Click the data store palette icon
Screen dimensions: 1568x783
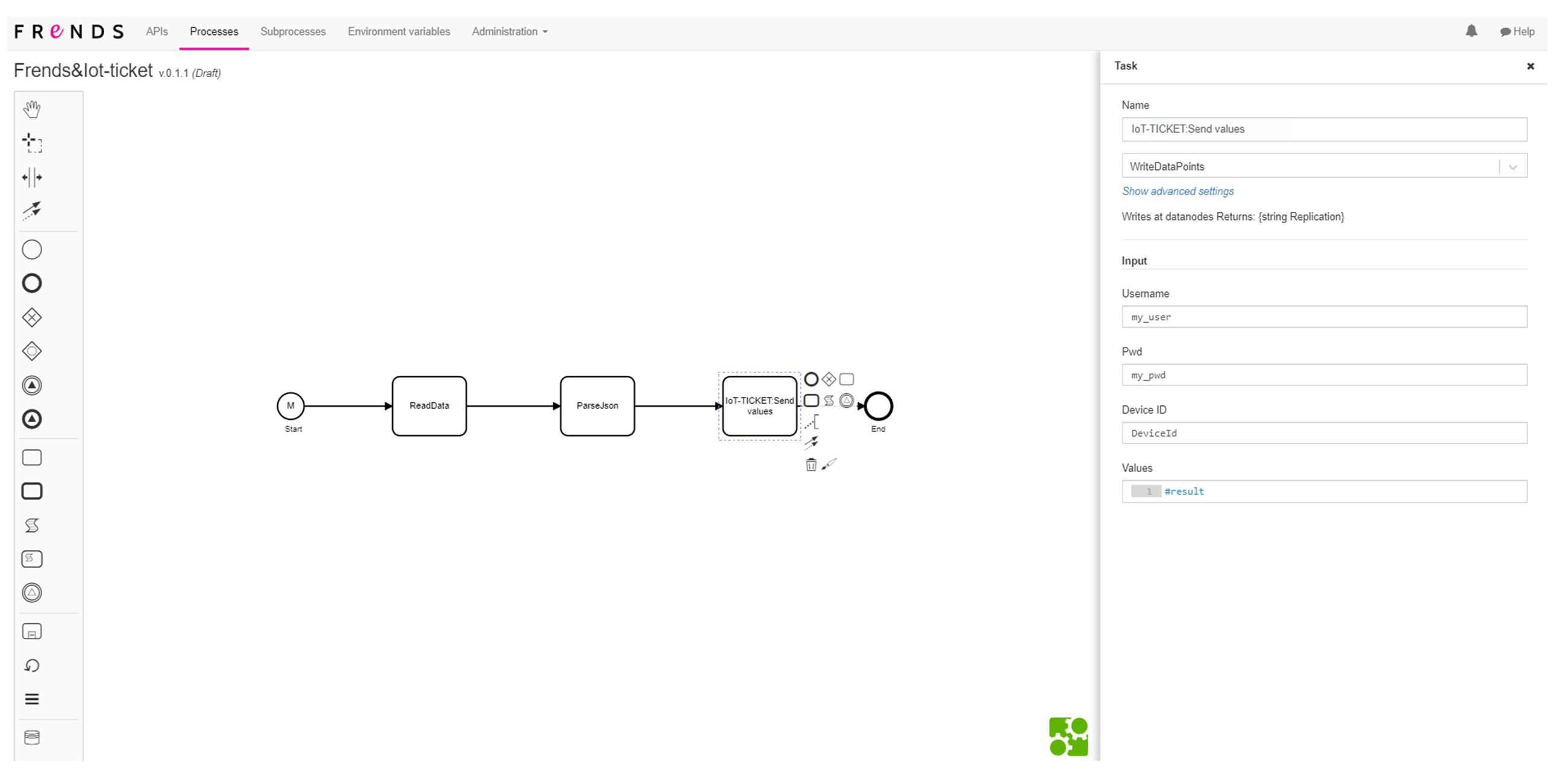[32, 738]
